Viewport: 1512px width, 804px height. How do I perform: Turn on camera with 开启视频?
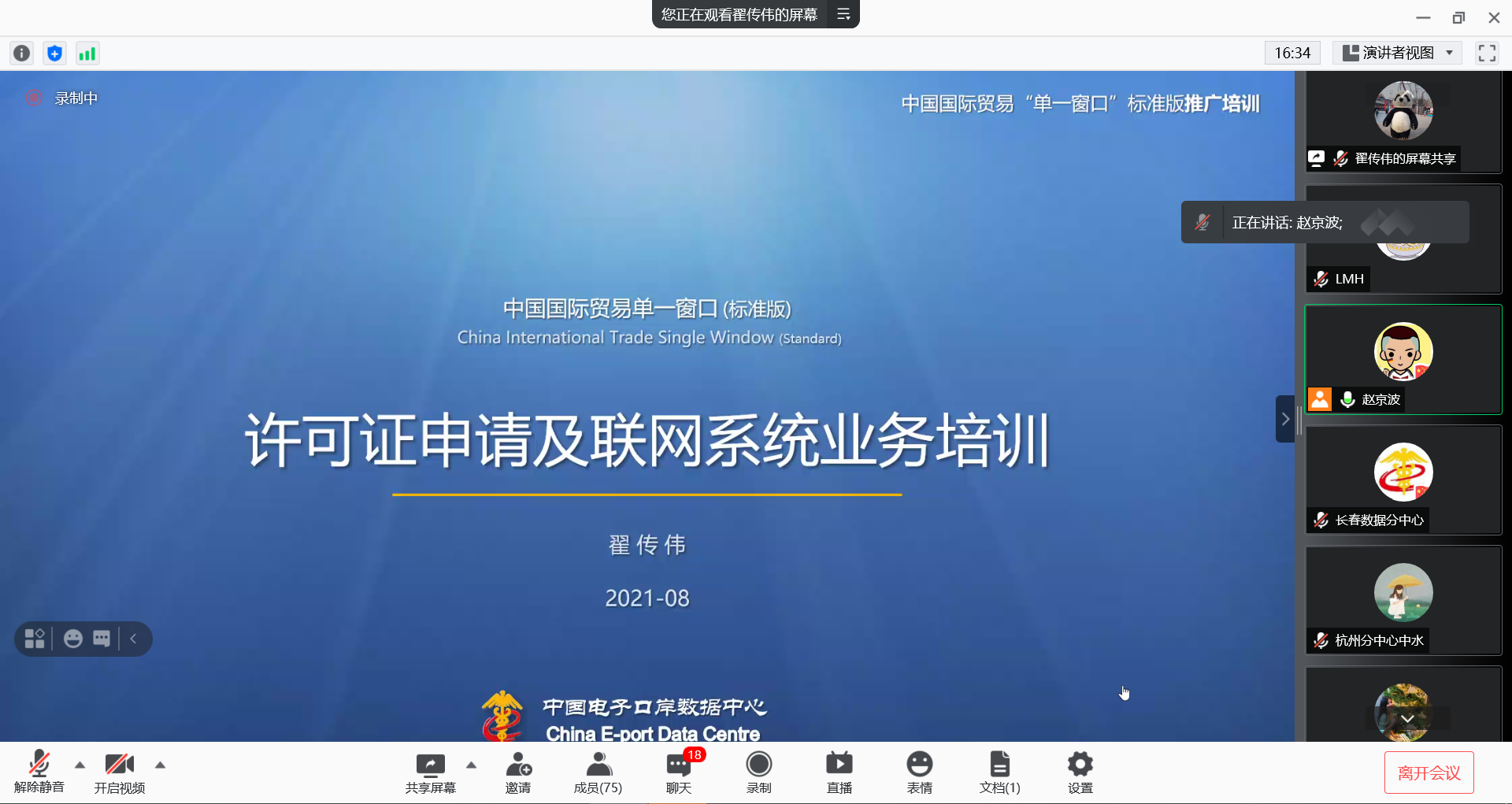pos(120,772)
